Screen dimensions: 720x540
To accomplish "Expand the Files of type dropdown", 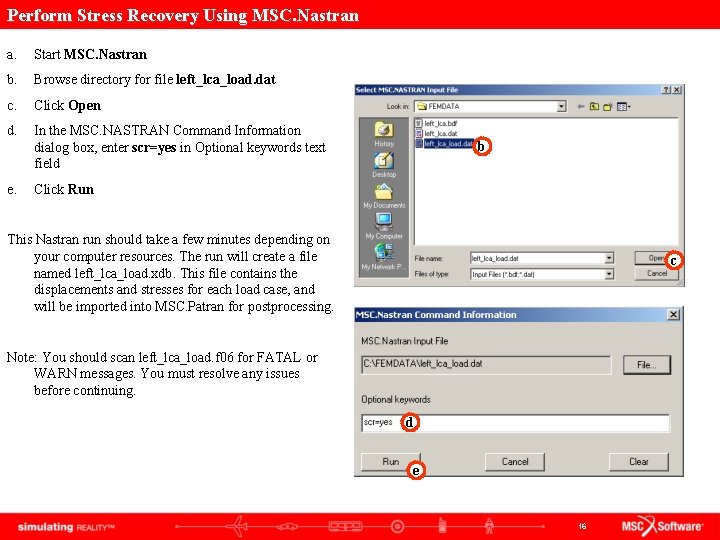I will 609,274.
